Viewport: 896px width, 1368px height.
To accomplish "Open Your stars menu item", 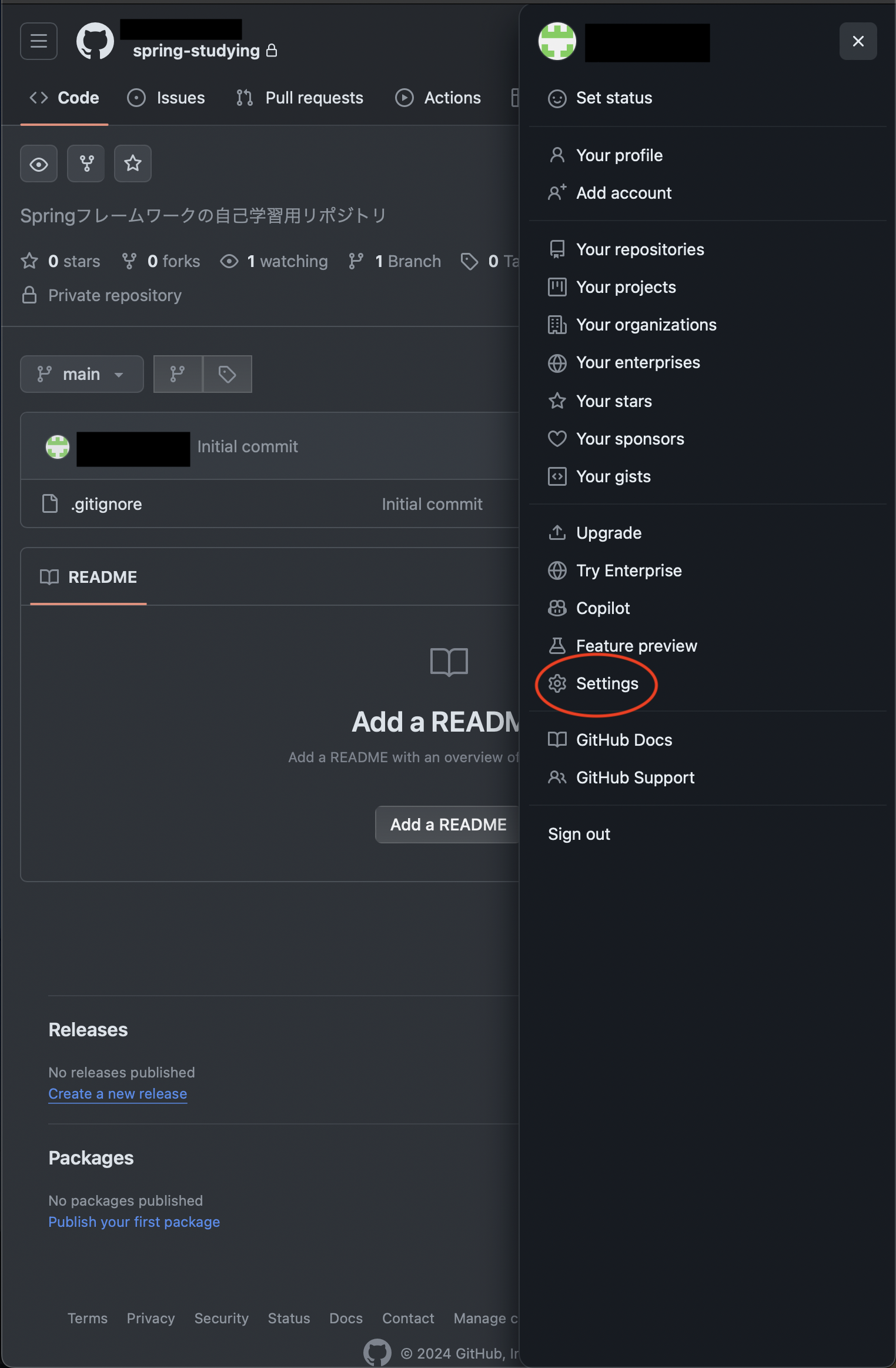I will coord(708,401).
